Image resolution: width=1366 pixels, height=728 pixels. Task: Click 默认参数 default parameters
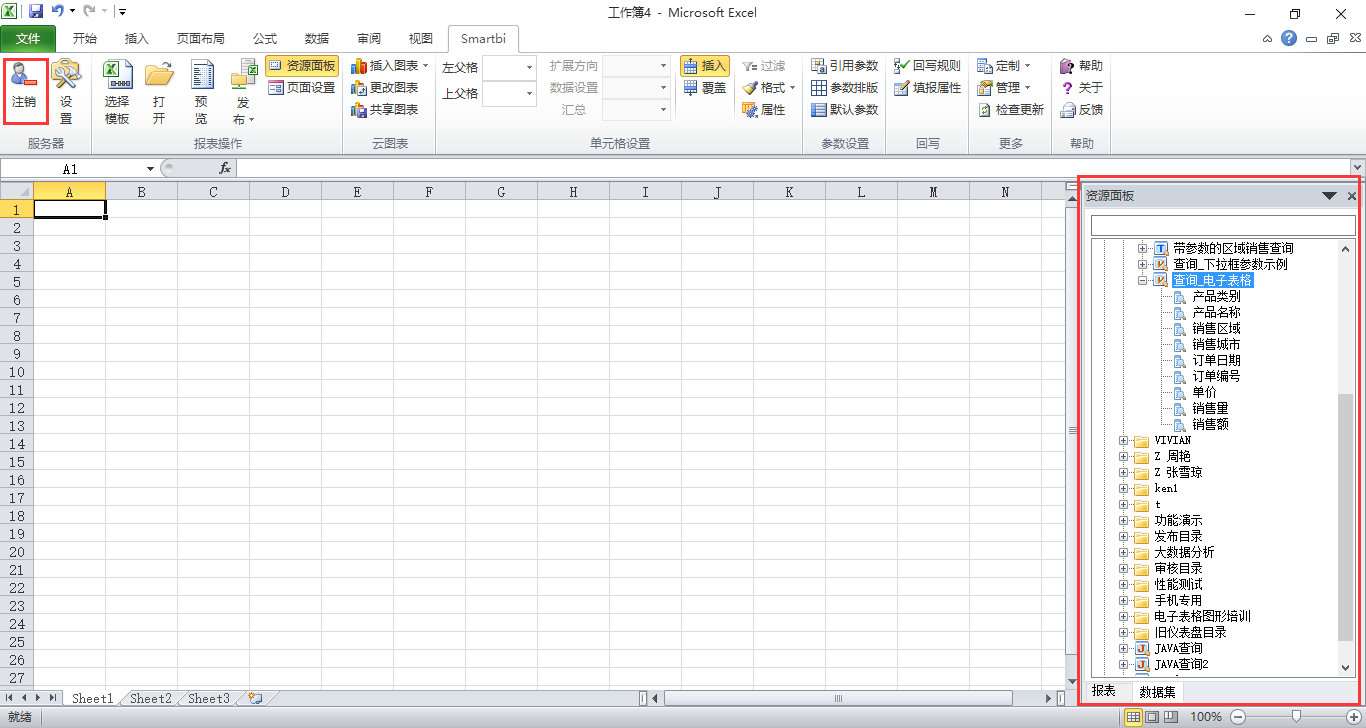pyautogui.click(x=845, y=110)
